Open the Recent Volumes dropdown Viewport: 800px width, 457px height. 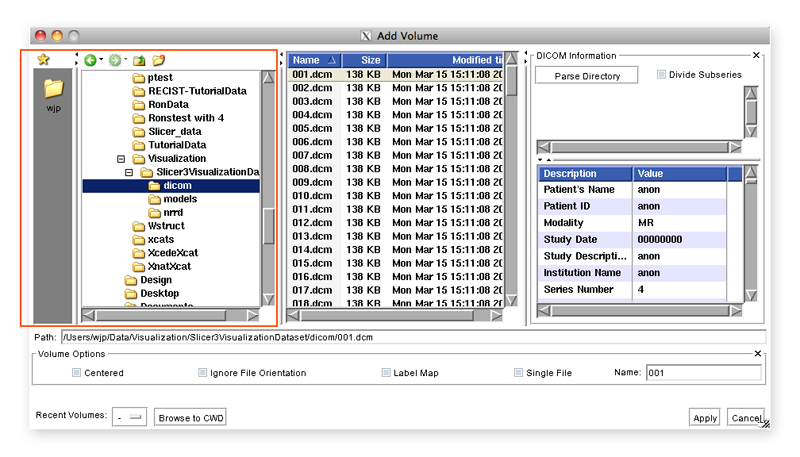tap(130, 417)
